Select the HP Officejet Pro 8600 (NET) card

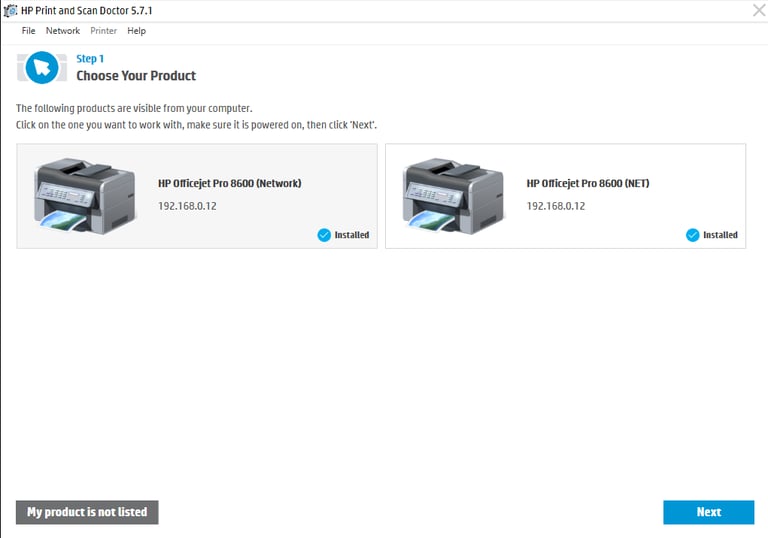click(x=566, y=196)
